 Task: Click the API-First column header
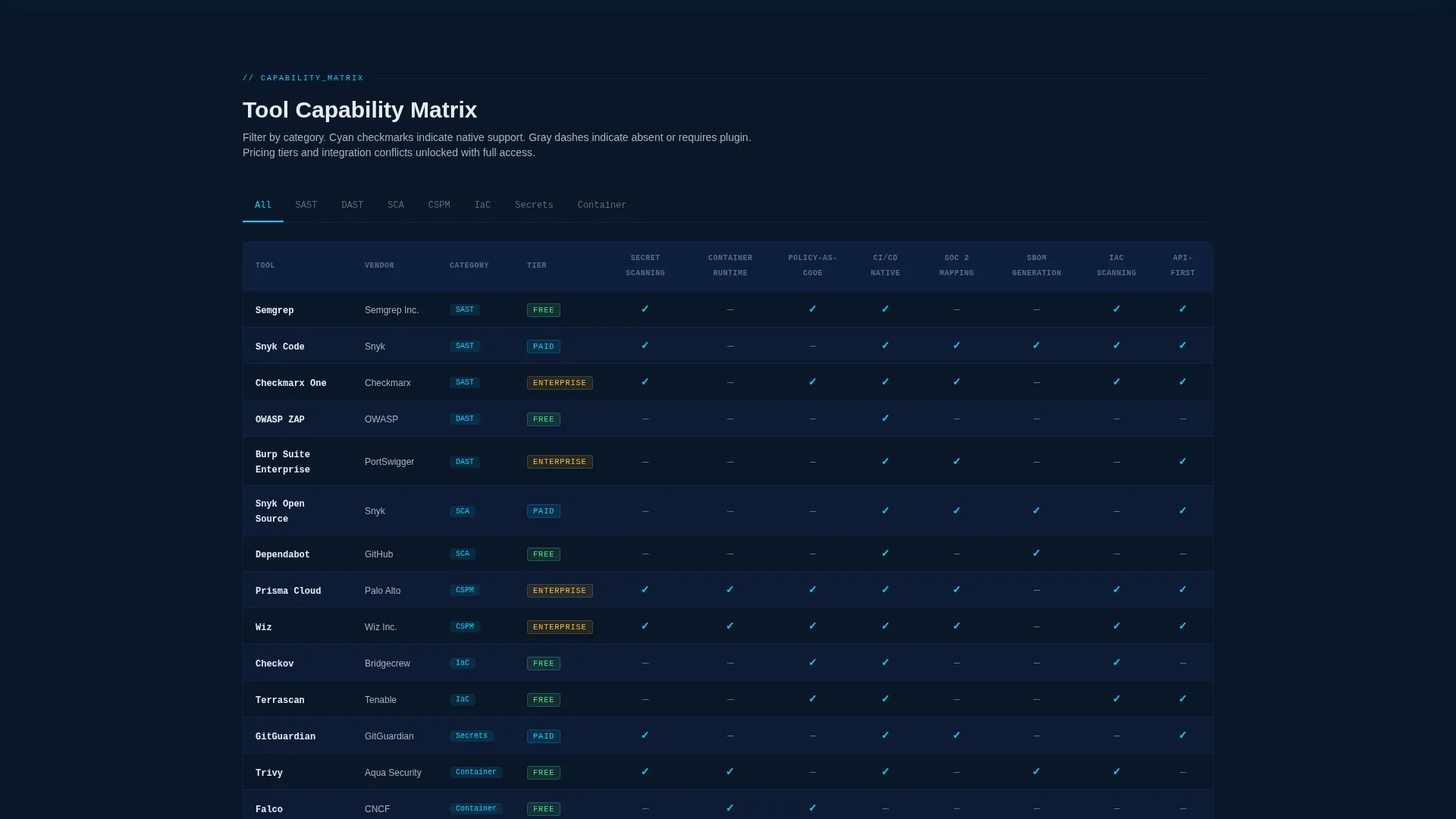[x=1183, y=265]
